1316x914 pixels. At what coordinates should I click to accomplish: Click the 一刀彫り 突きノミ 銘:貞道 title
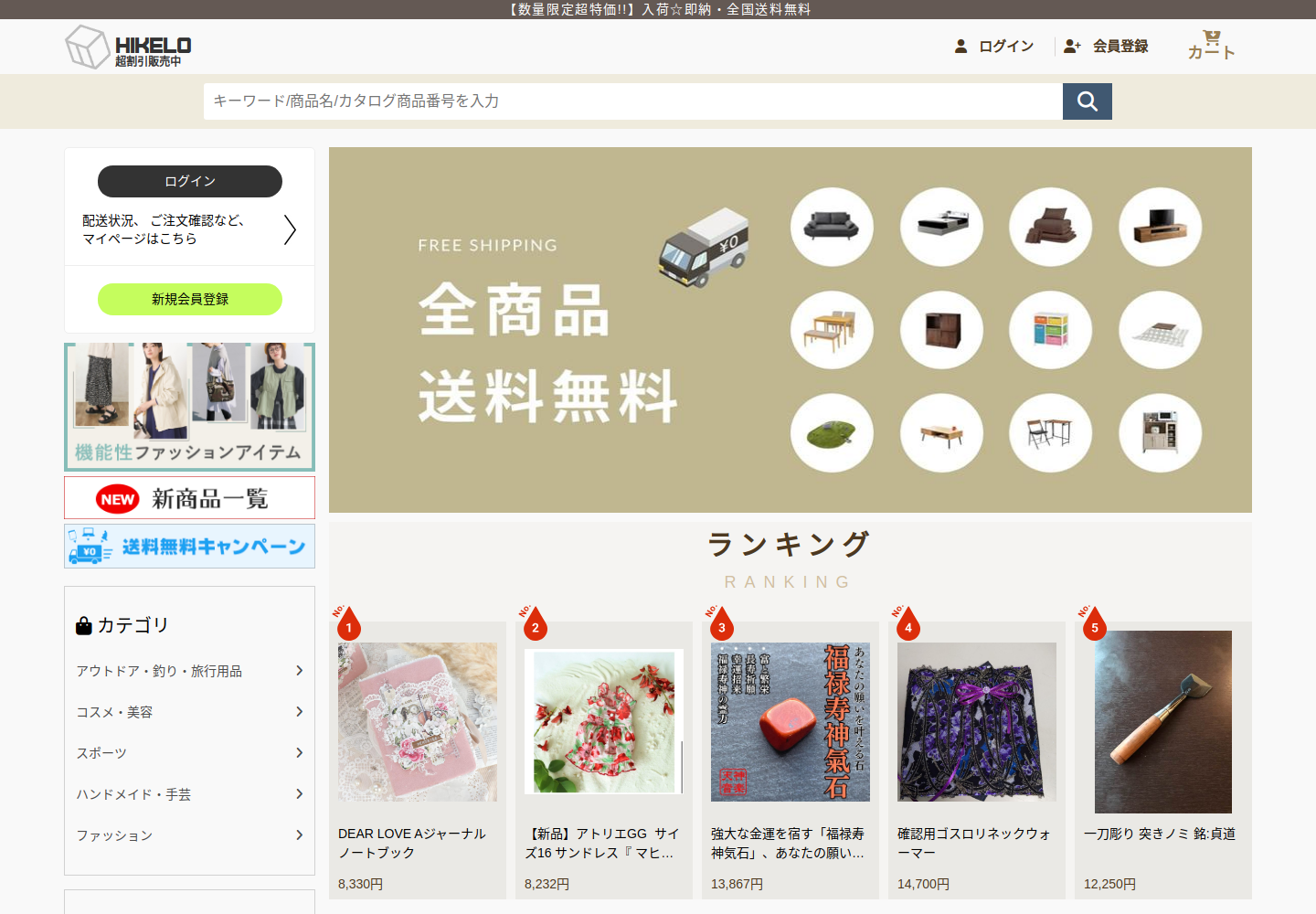(1160, 834)
